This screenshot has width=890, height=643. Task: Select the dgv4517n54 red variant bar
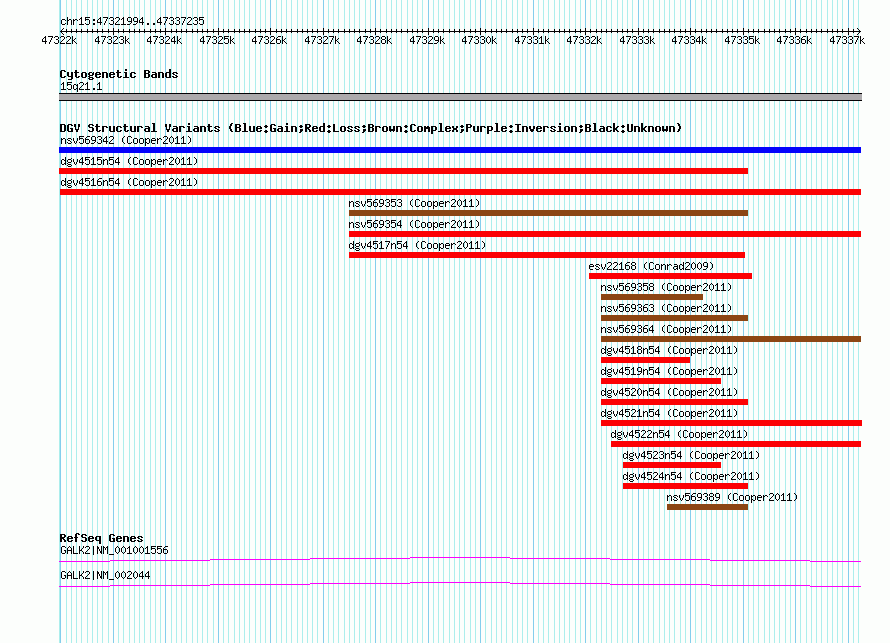[546, 255]
